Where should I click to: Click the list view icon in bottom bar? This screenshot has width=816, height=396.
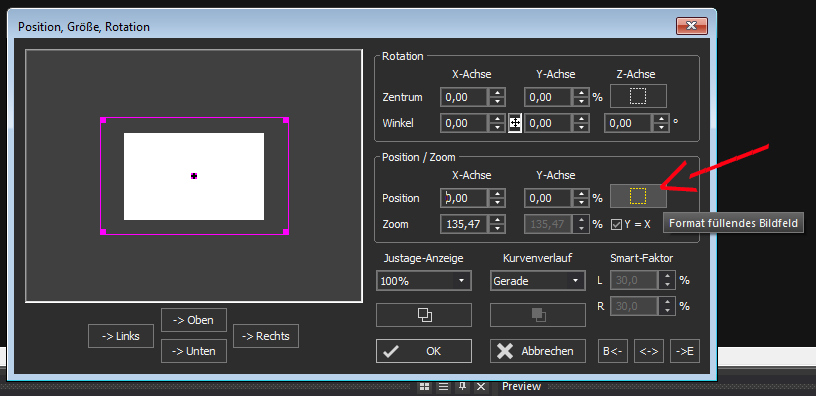pos(443,387)
